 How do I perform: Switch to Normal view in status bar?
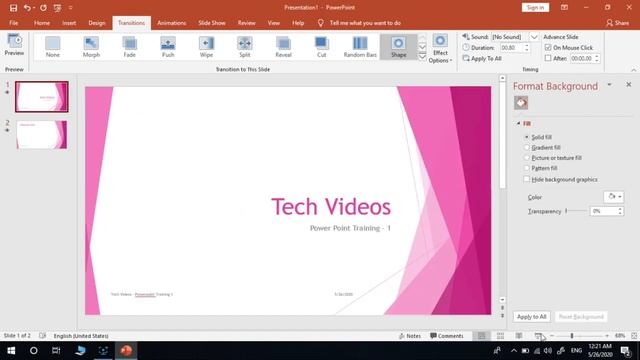tap(482, 336)
